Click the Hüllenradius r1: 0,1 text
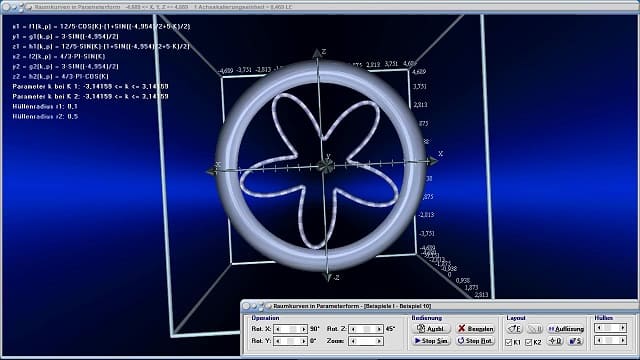 coord(45,107)
